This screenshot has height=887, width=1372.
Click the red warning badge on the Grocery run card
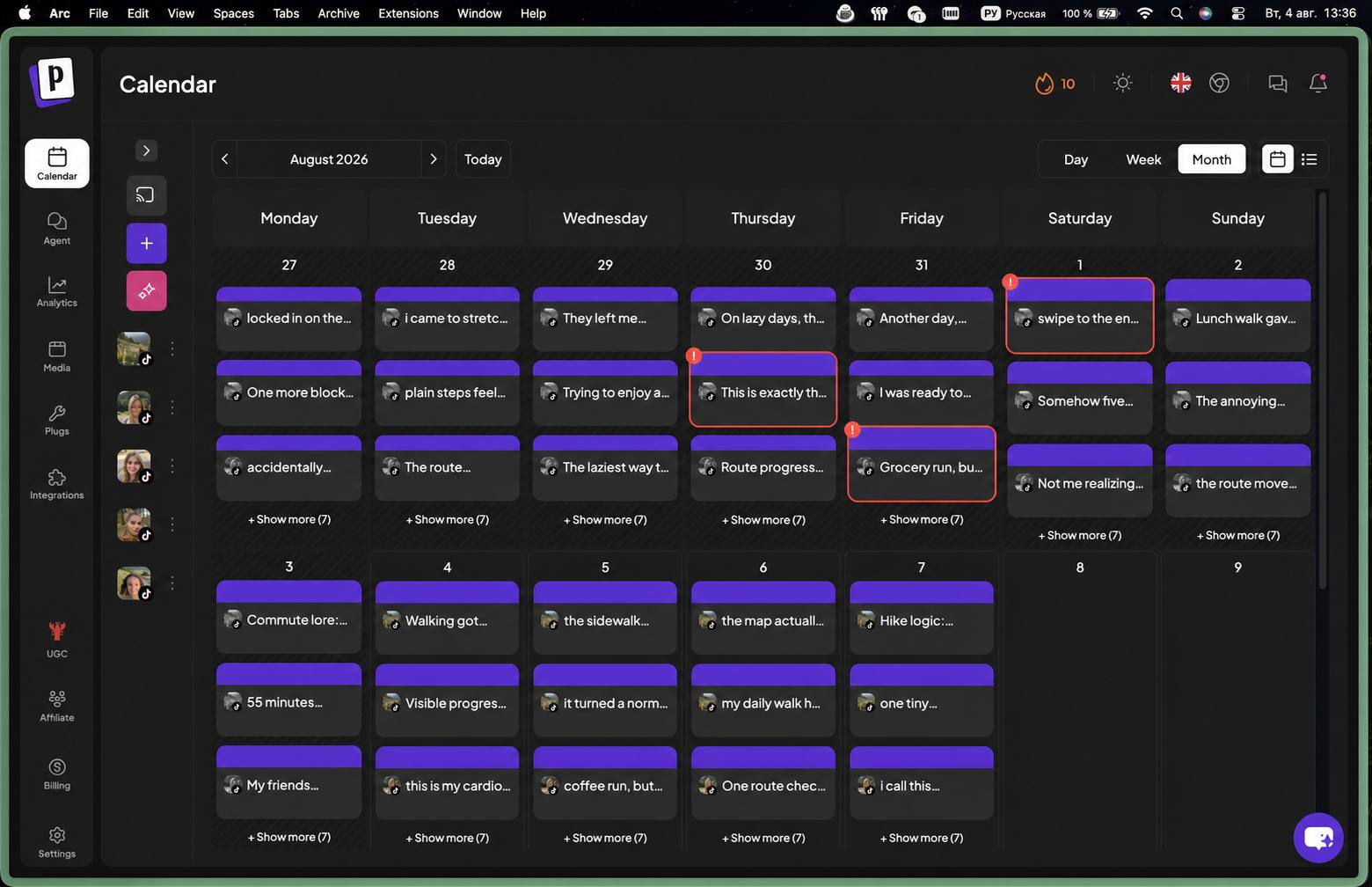[852, 429]
